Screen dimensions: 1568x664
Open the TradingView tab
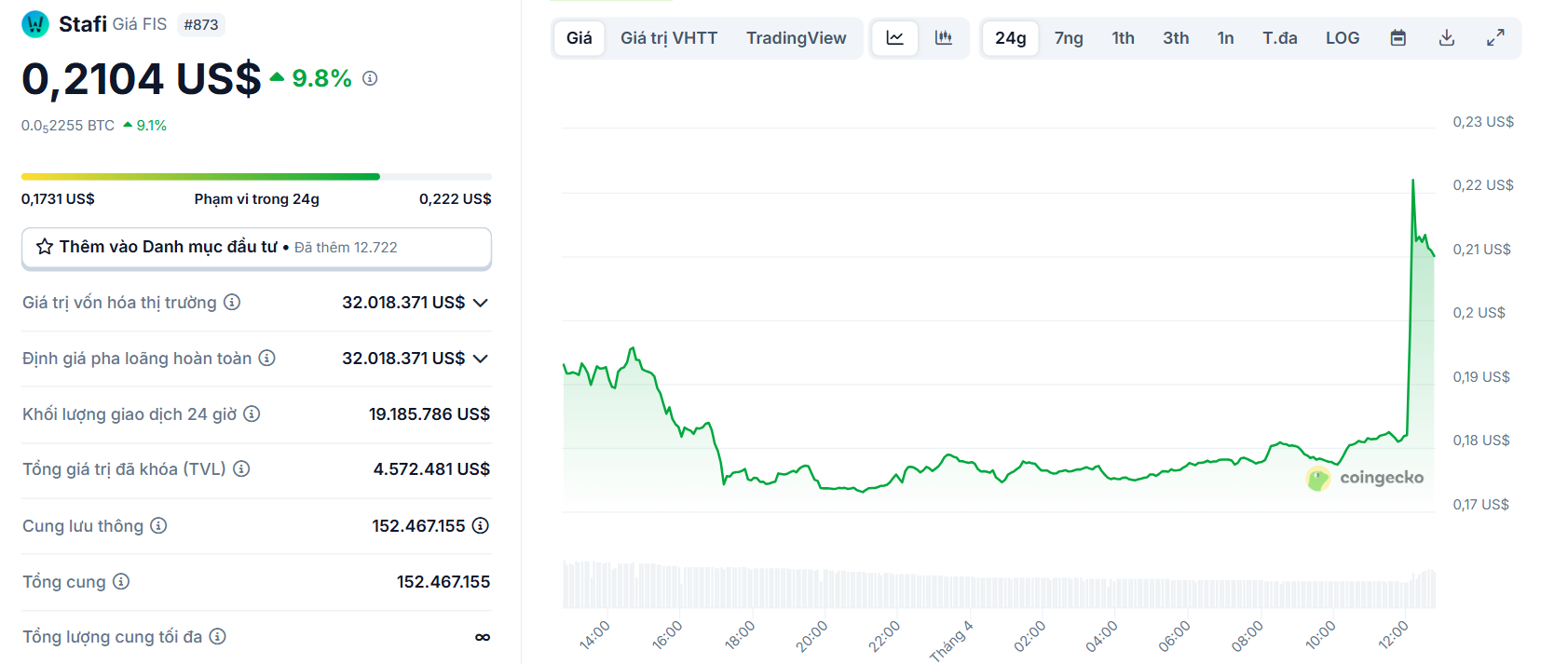click(796, 38)
